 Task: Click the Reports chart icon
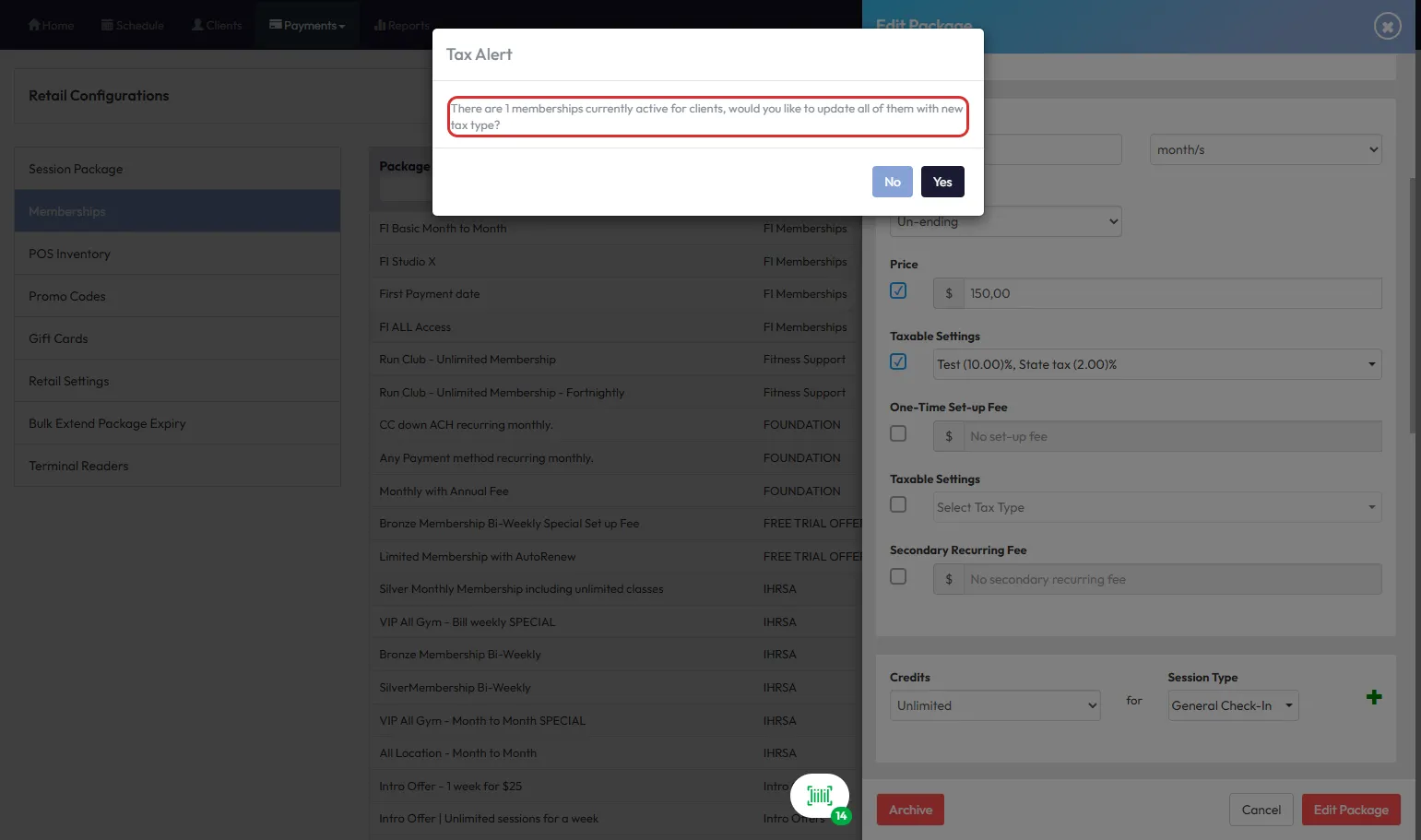click(379, 25)
